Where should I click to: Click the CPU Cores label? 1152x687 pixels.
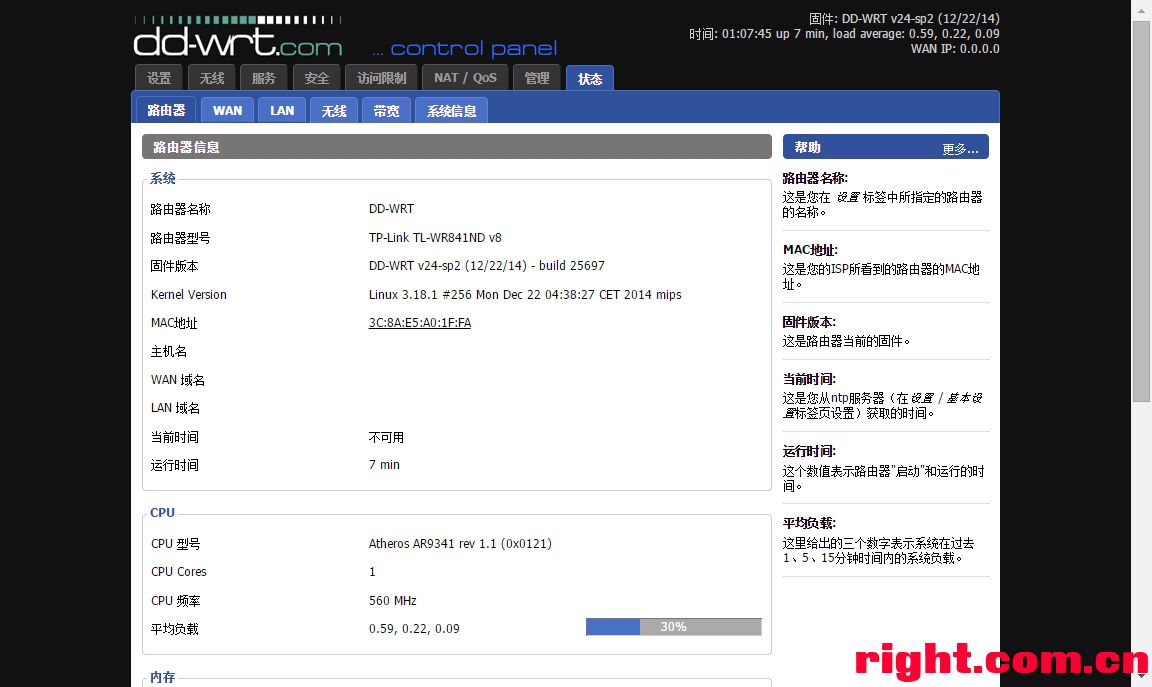click(x=179, y=572)
